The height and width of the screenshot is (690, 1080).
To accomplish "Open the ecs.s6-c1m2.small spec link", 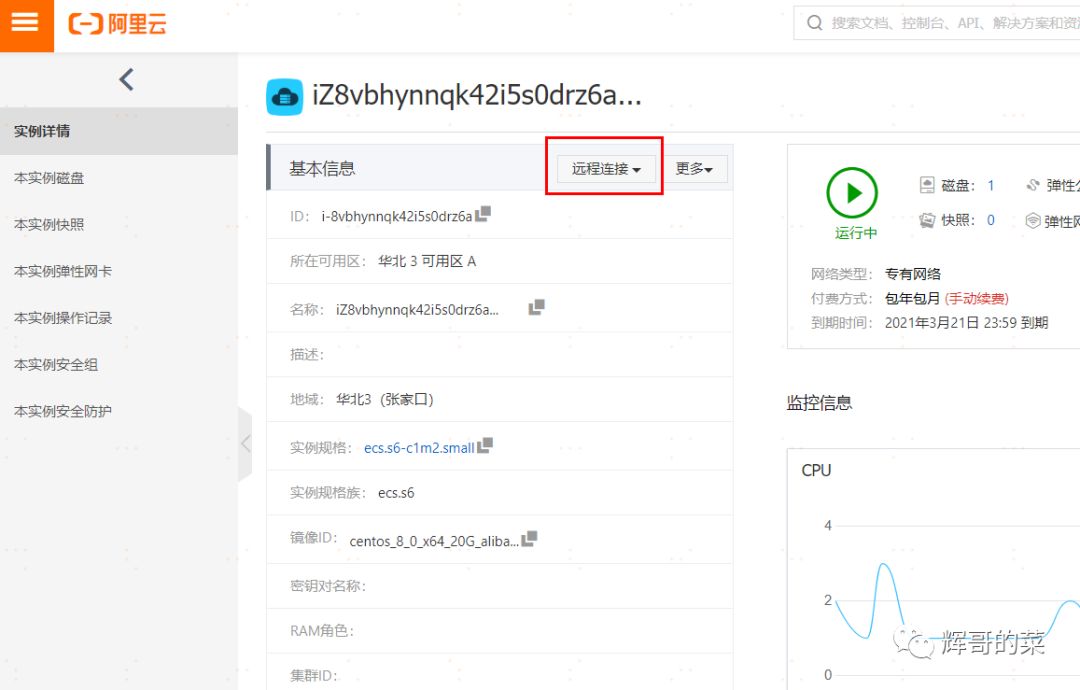I will (419, 448).
